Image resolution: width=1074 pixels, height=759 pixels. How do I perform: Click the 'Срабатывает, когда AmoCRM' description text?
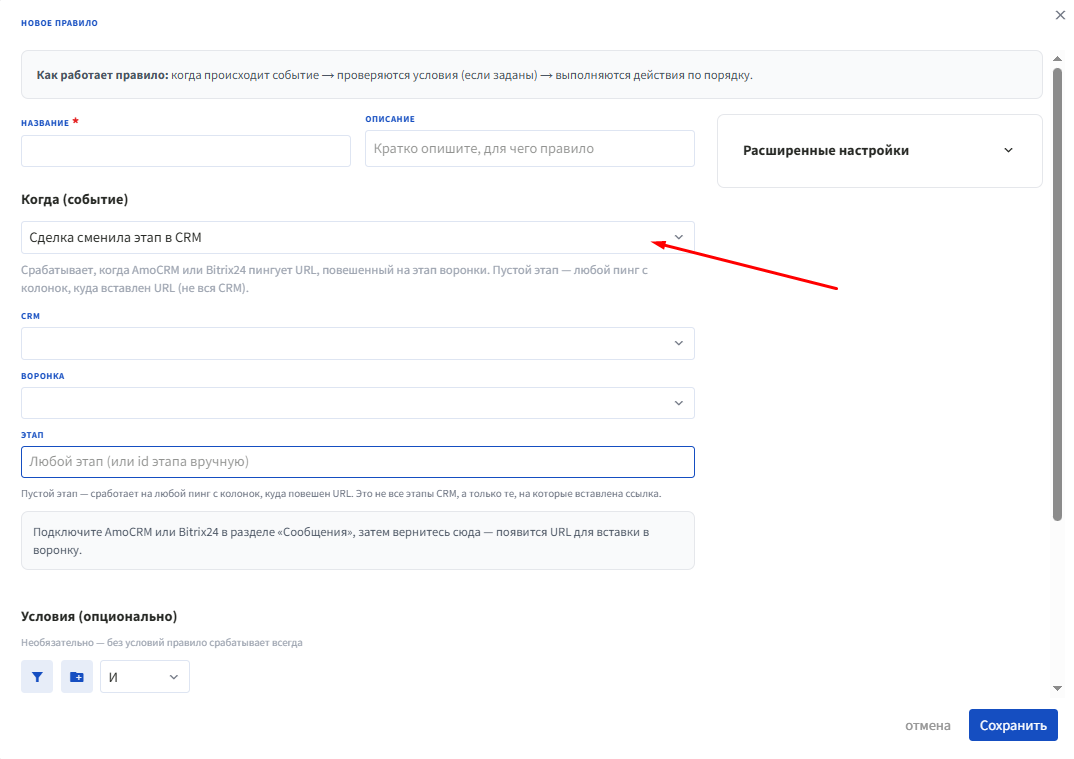(334, 279)
